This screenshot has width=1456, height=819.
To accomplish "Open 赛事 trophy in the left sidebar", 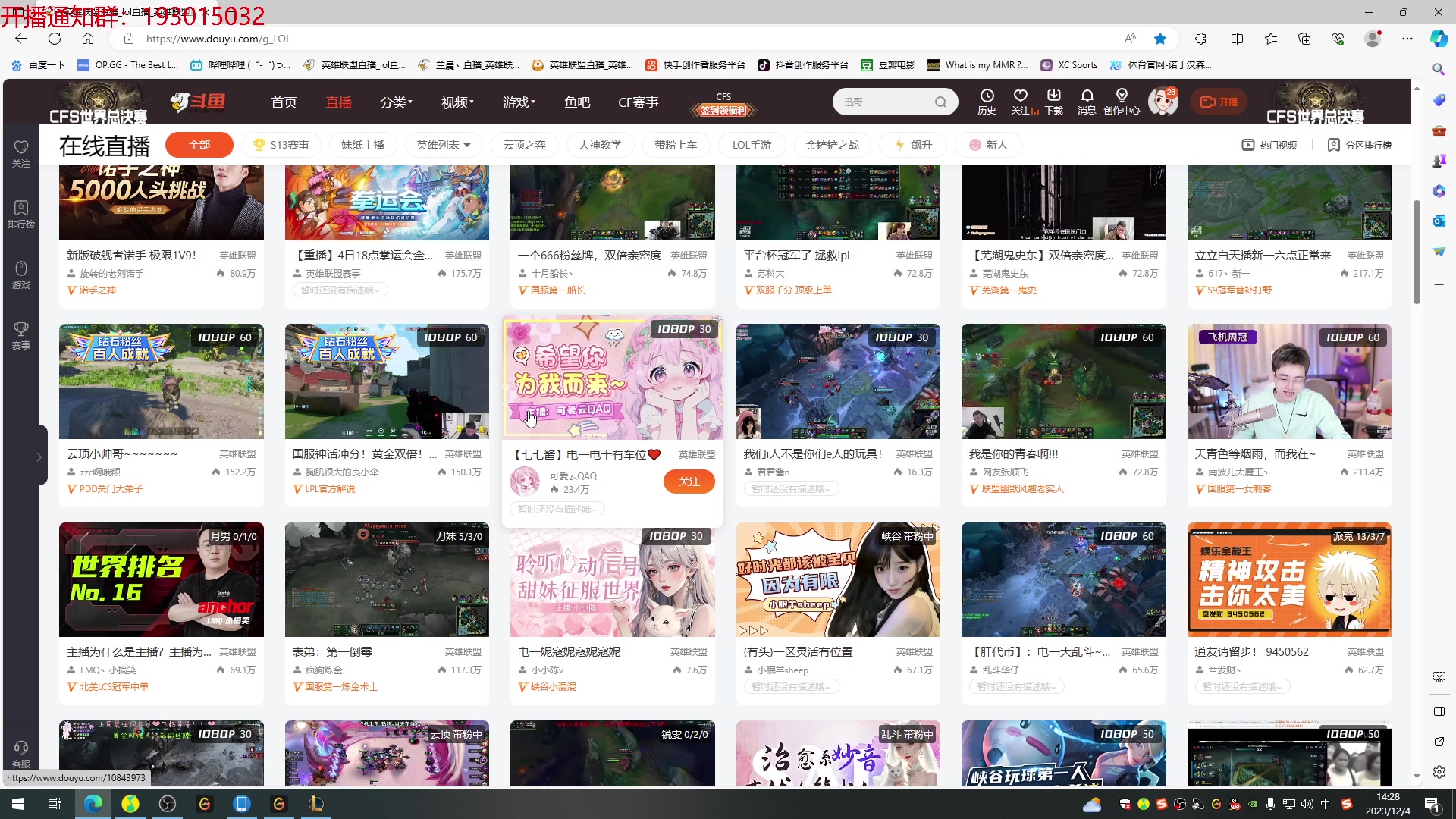I will click(21, 335).
